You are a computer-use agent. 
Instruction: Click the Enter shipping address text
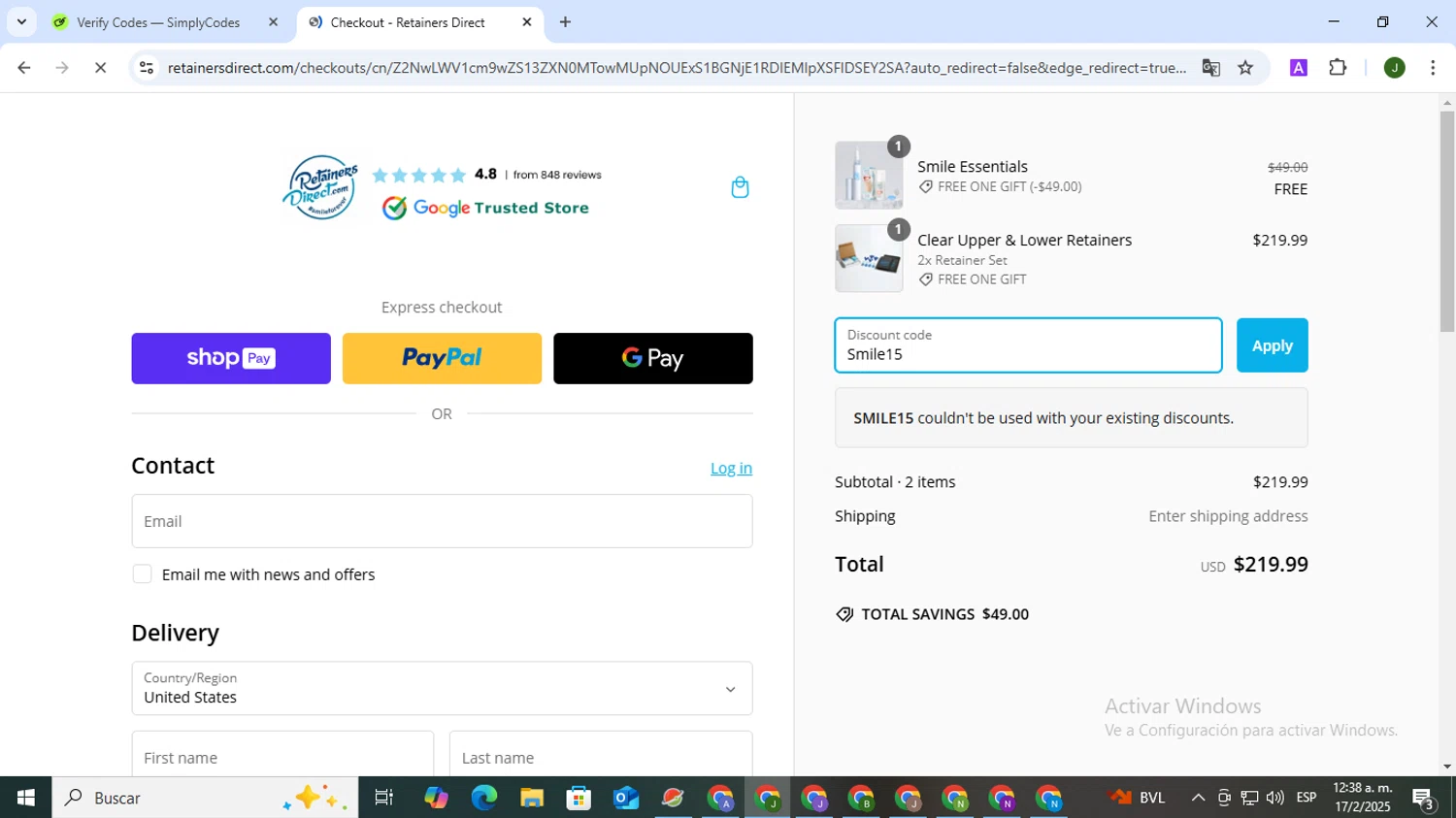point(1228,516)
